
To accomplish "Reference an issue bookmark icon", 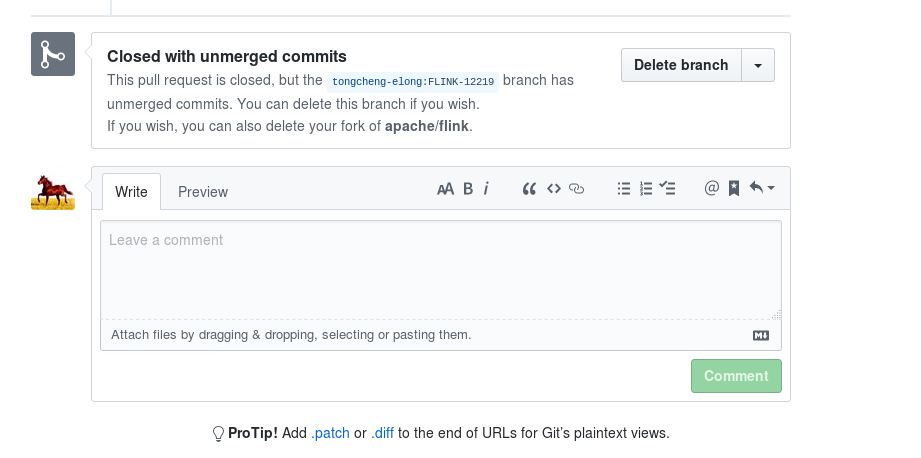I will [x=734, y=188].
